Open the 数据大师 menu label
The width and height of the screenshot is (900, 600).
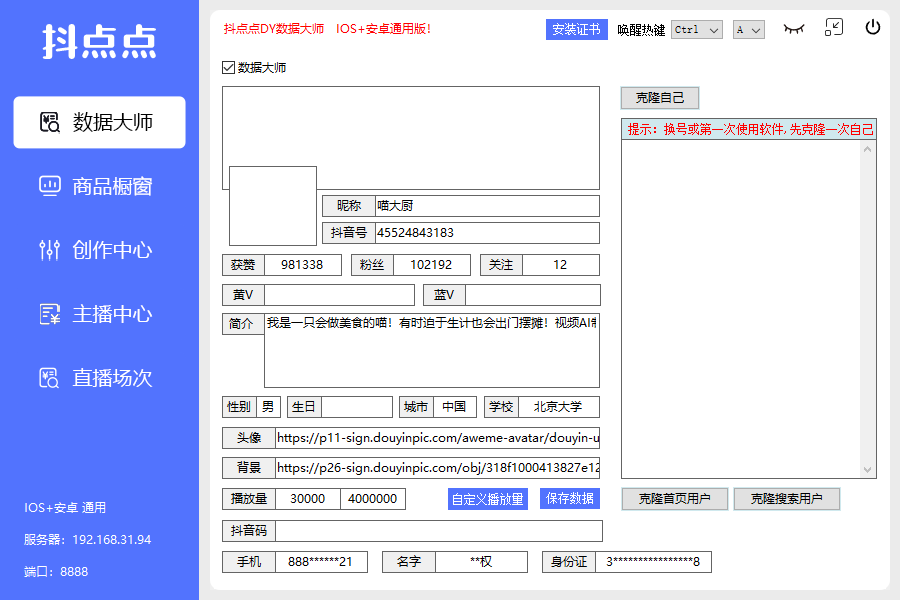[112, 122]
